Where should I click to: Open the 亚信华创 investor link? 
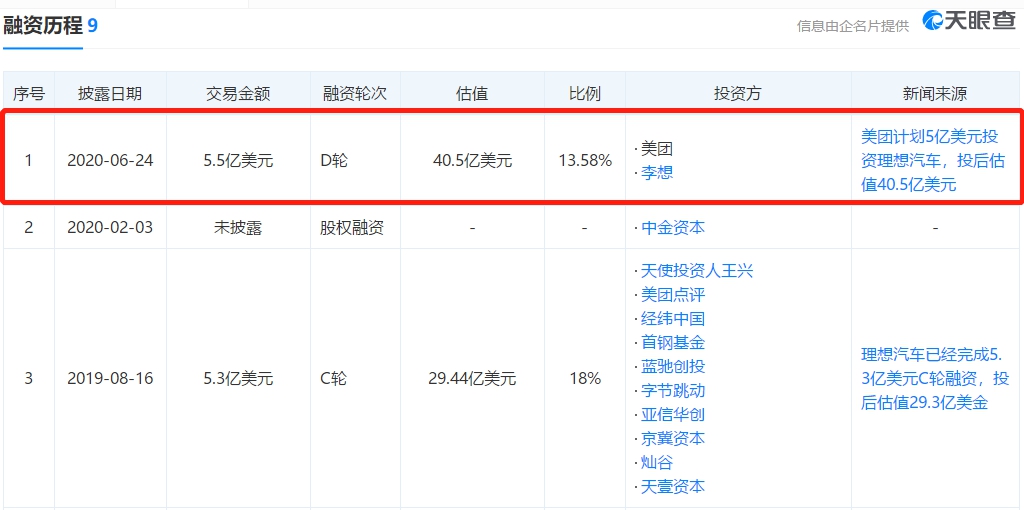tap(673, 414)
